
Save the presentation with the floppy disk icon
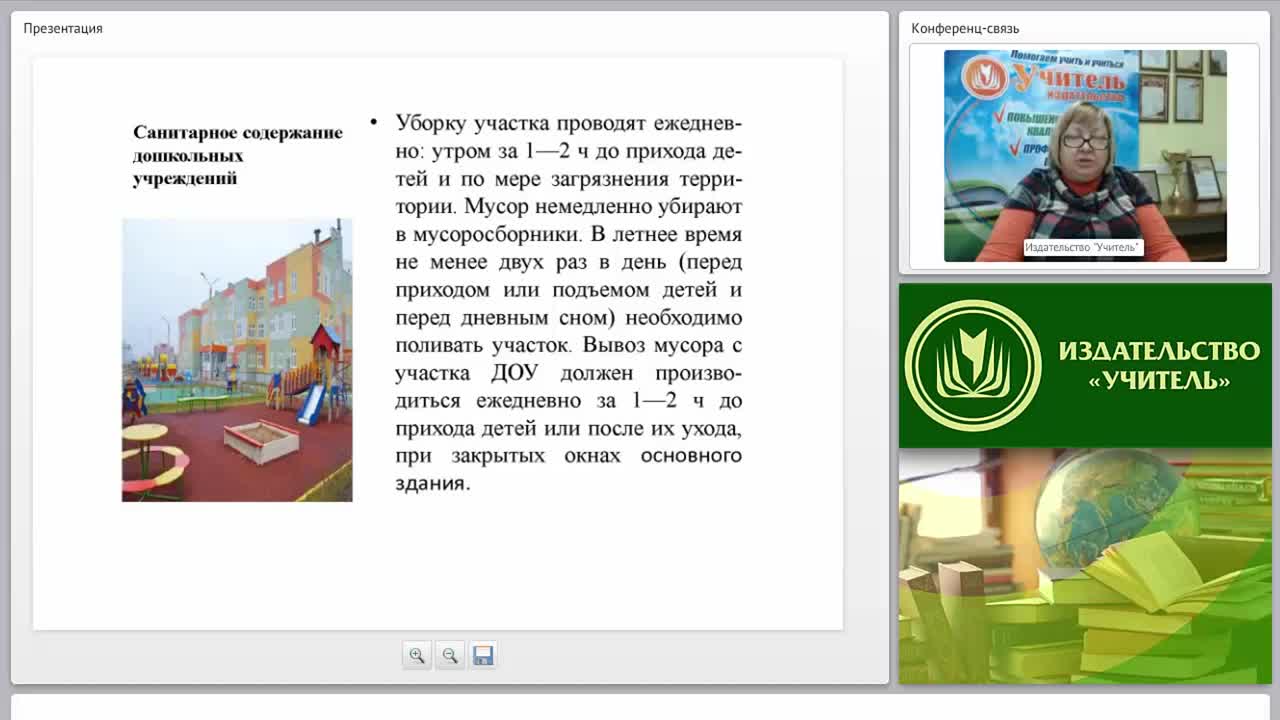tap(483, 655)
